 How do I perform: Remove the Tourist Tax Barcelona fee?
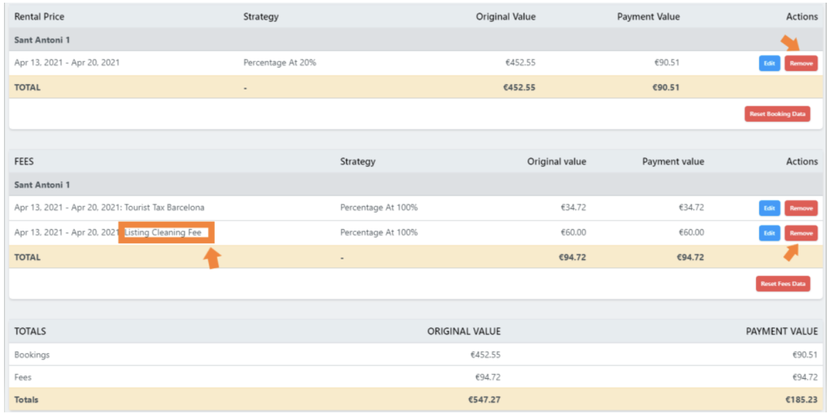800,208
